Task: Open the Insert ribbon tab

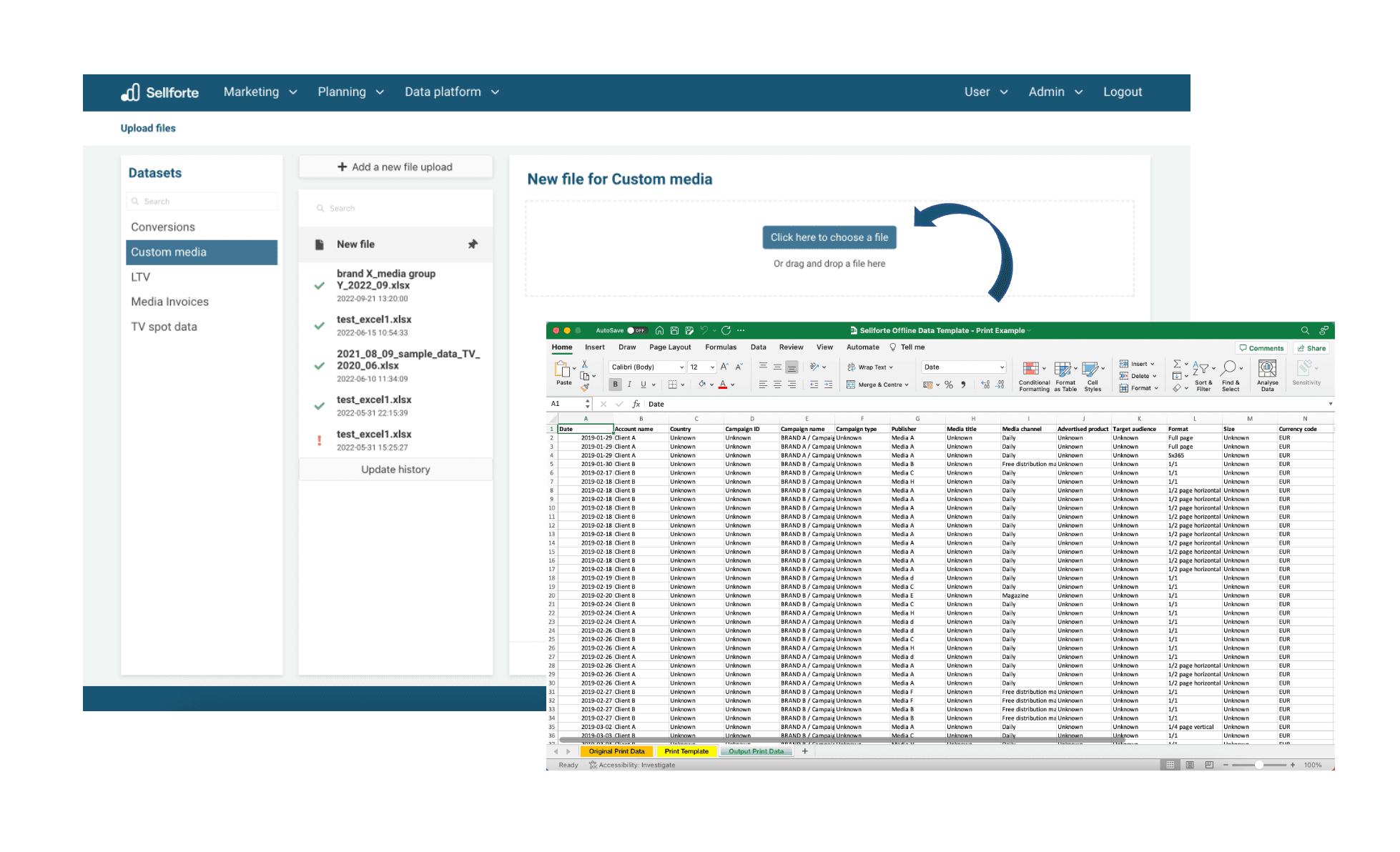Action: point(594,347)
